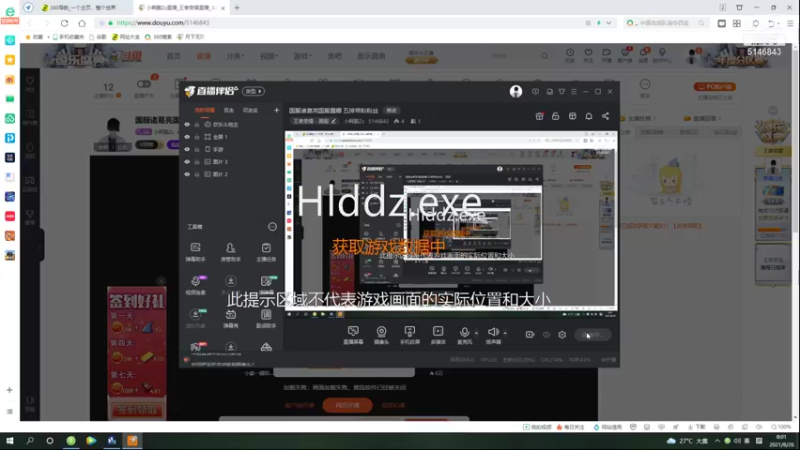Click the orange 网页开播 button
Image resolution: width=800 pixels, height=450 pixels.
click(347, 406)
